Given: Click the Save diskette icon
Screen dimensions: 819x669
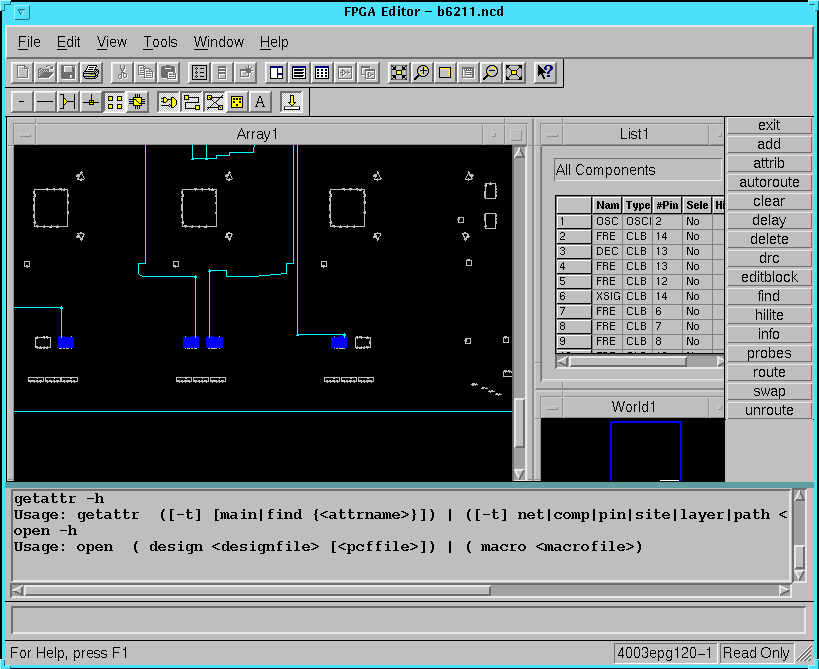Looking at the screenshot, I should [68, 72].
